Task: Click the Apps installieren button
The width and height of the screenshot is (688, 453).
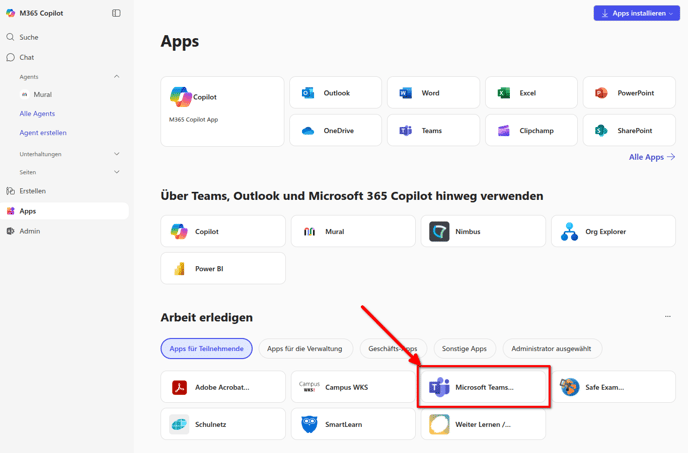Action: point(637,13)
